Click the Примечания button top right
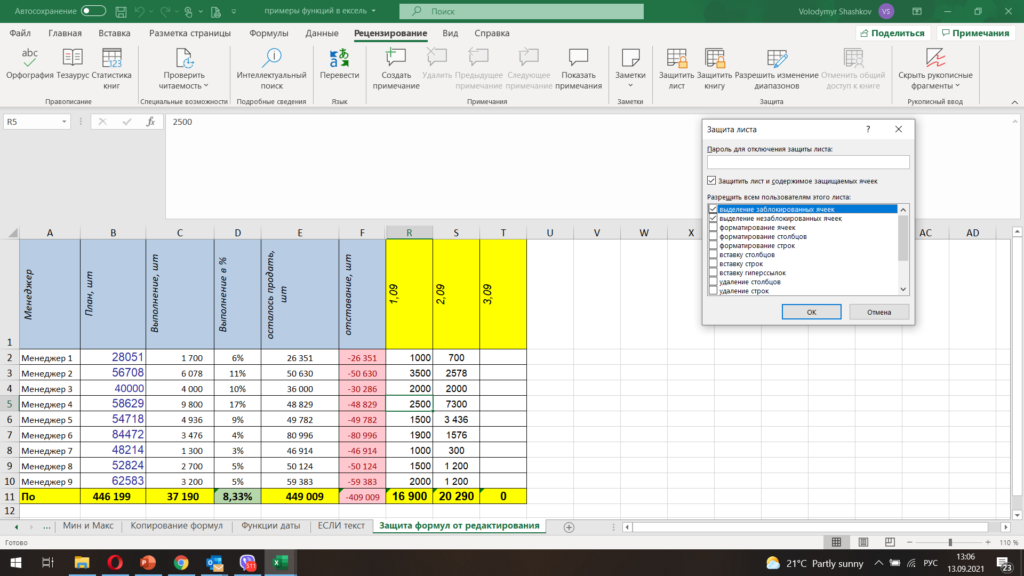 coord(976,33)
